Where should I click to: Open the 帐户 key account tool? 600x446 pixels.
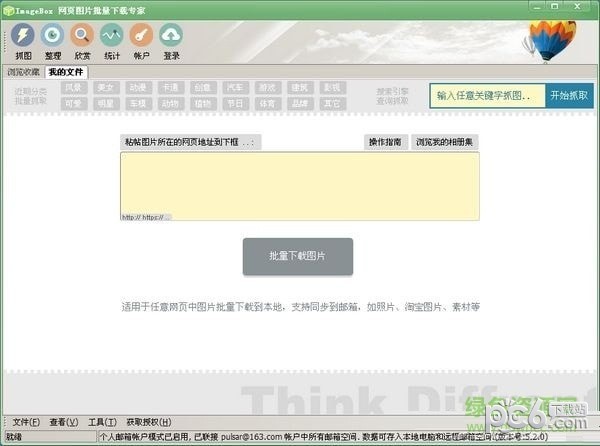pos(141,41)
